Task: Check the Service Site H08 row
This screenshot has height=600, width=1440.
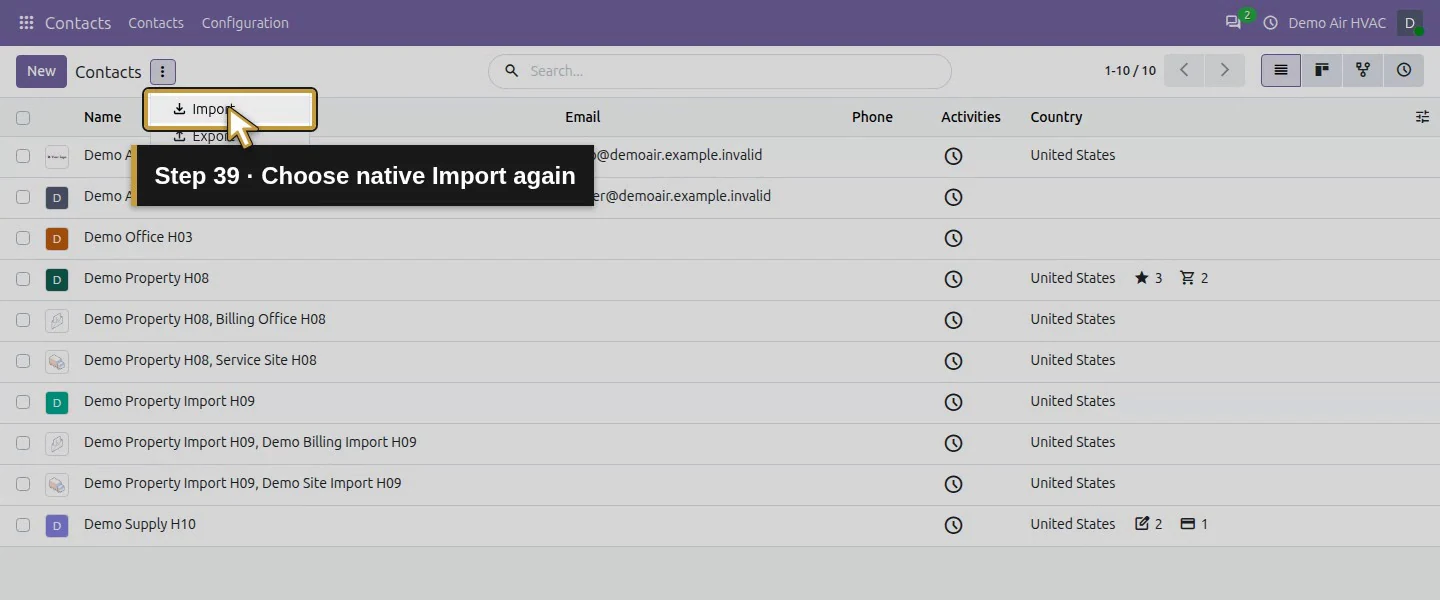Action: [23, 361]
